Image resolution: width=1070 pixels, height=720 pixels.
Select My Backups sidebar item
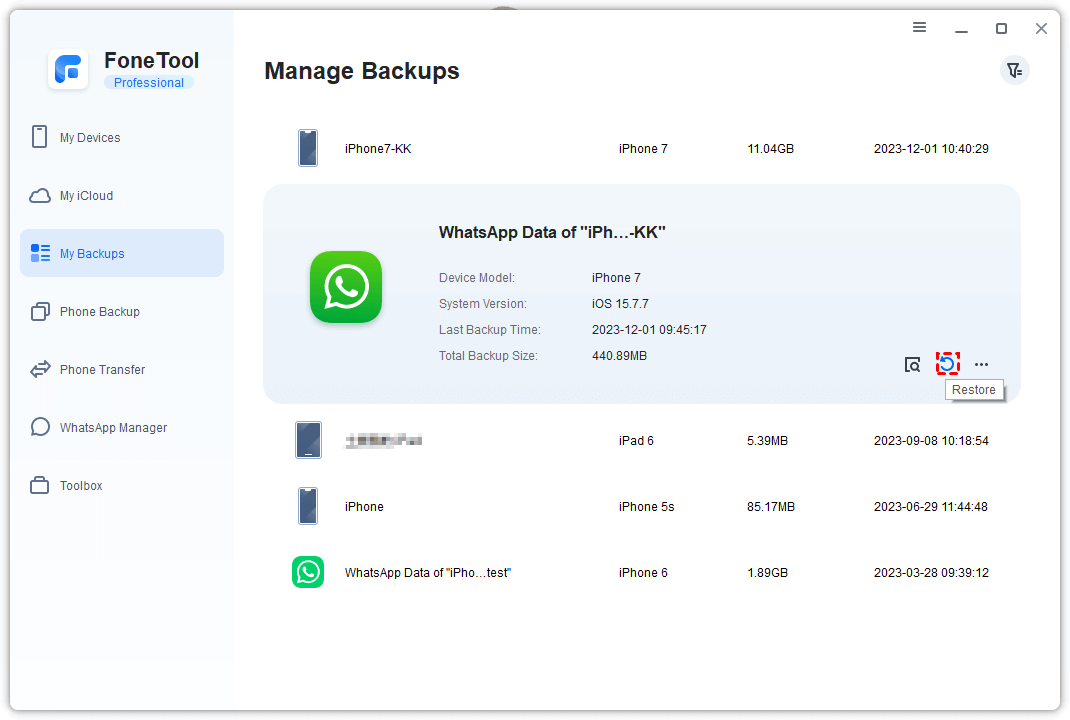[92, 254]
